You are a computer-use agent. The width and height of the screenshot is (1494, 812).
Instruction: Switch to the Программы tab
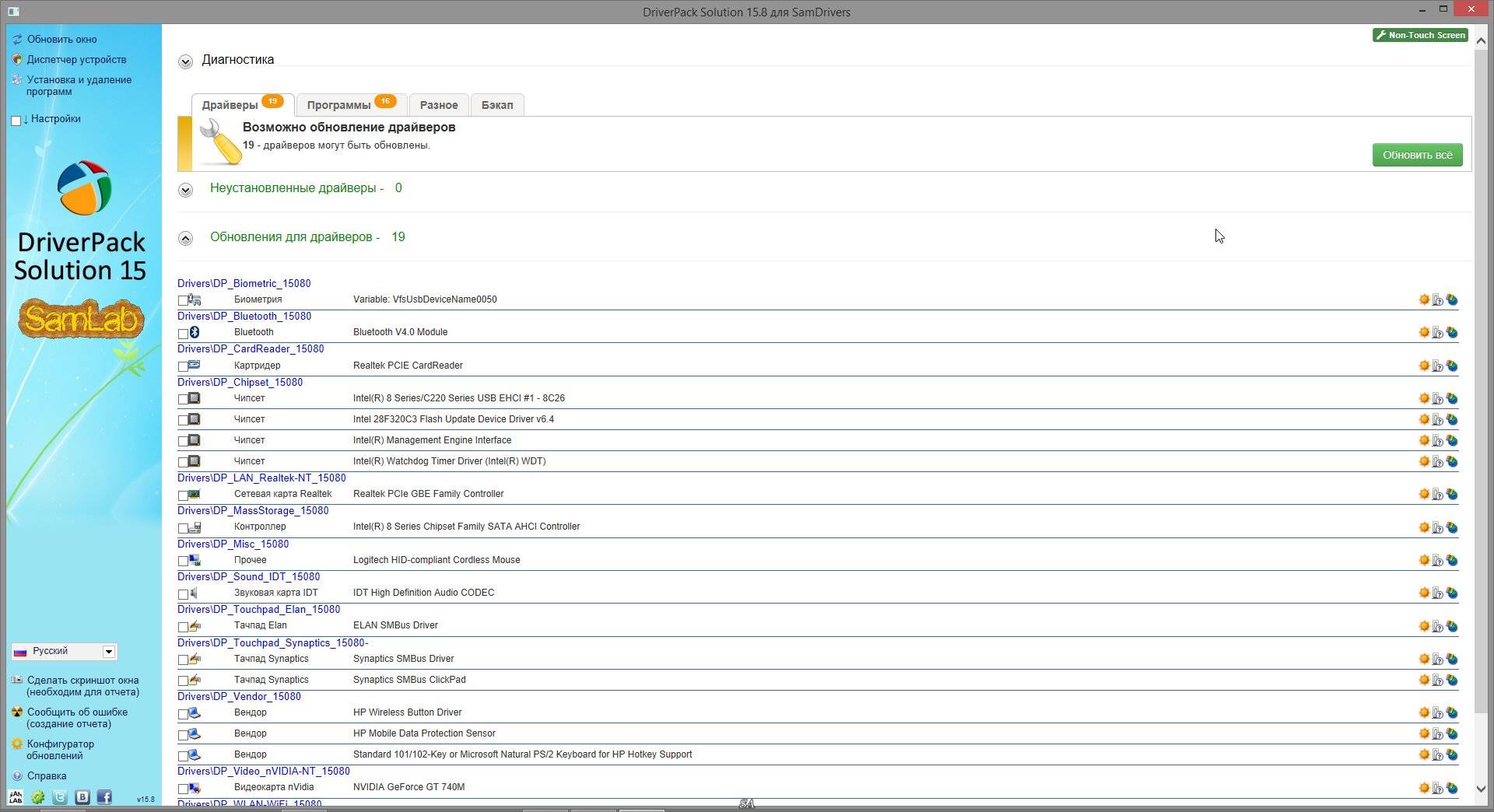(352, 104)
